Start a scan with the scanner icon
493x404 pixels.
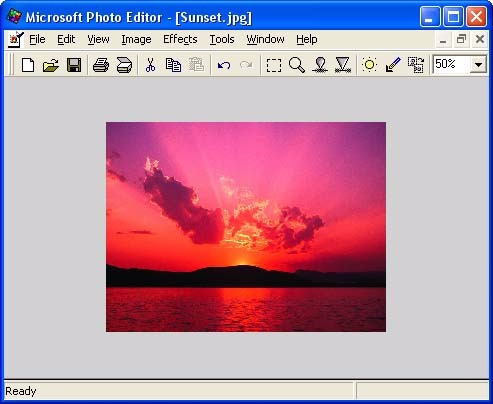pyautogui.click(x=124, y=65)
